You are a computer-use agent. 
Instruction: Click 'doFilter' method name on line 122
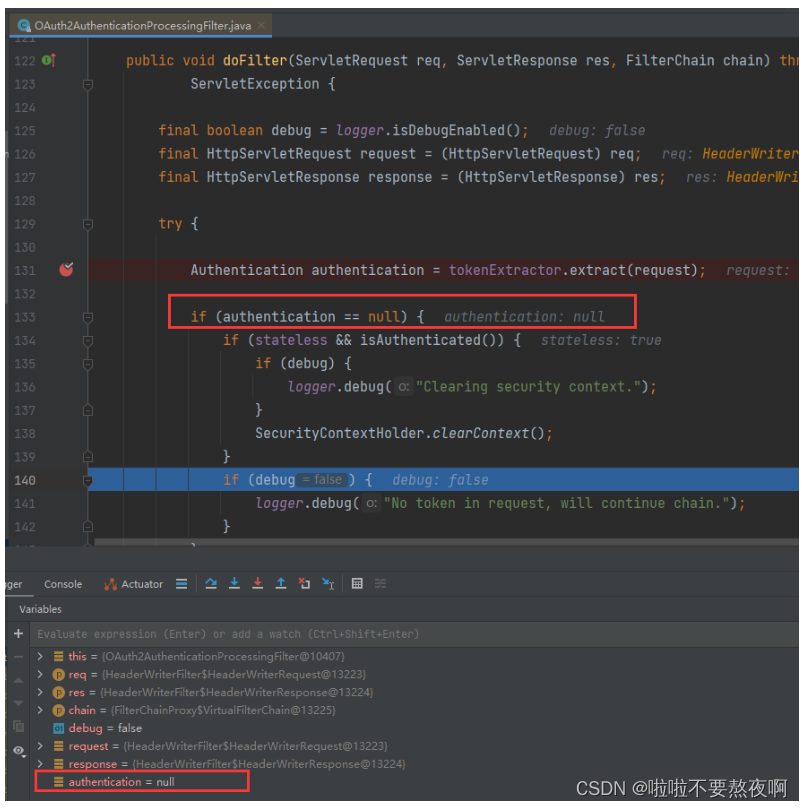(255, 60)
